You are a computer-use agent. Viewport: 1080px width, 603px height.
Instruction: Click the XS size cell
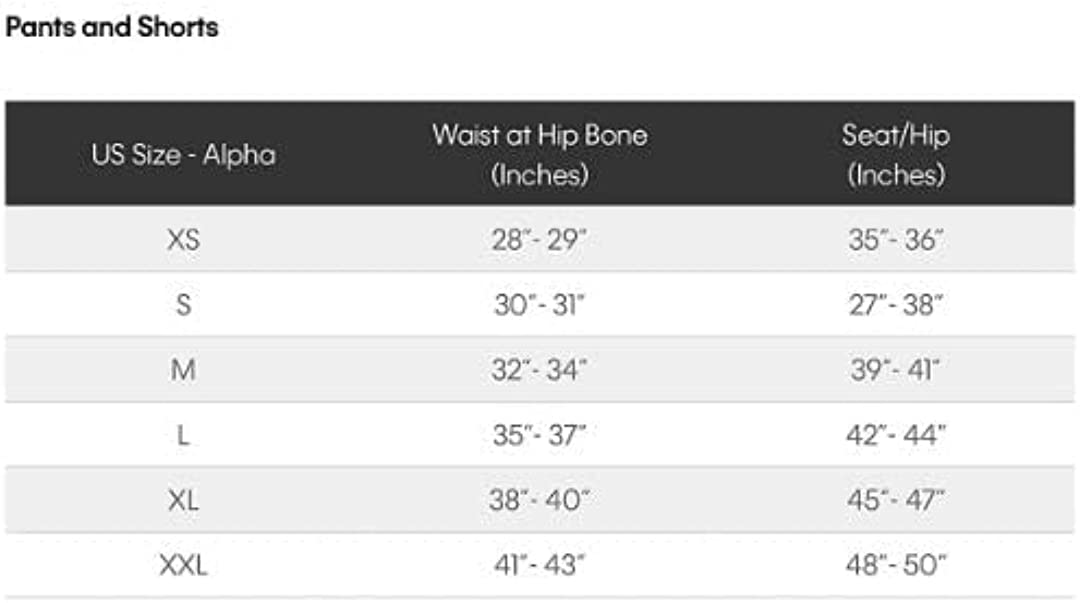(184, 240)
